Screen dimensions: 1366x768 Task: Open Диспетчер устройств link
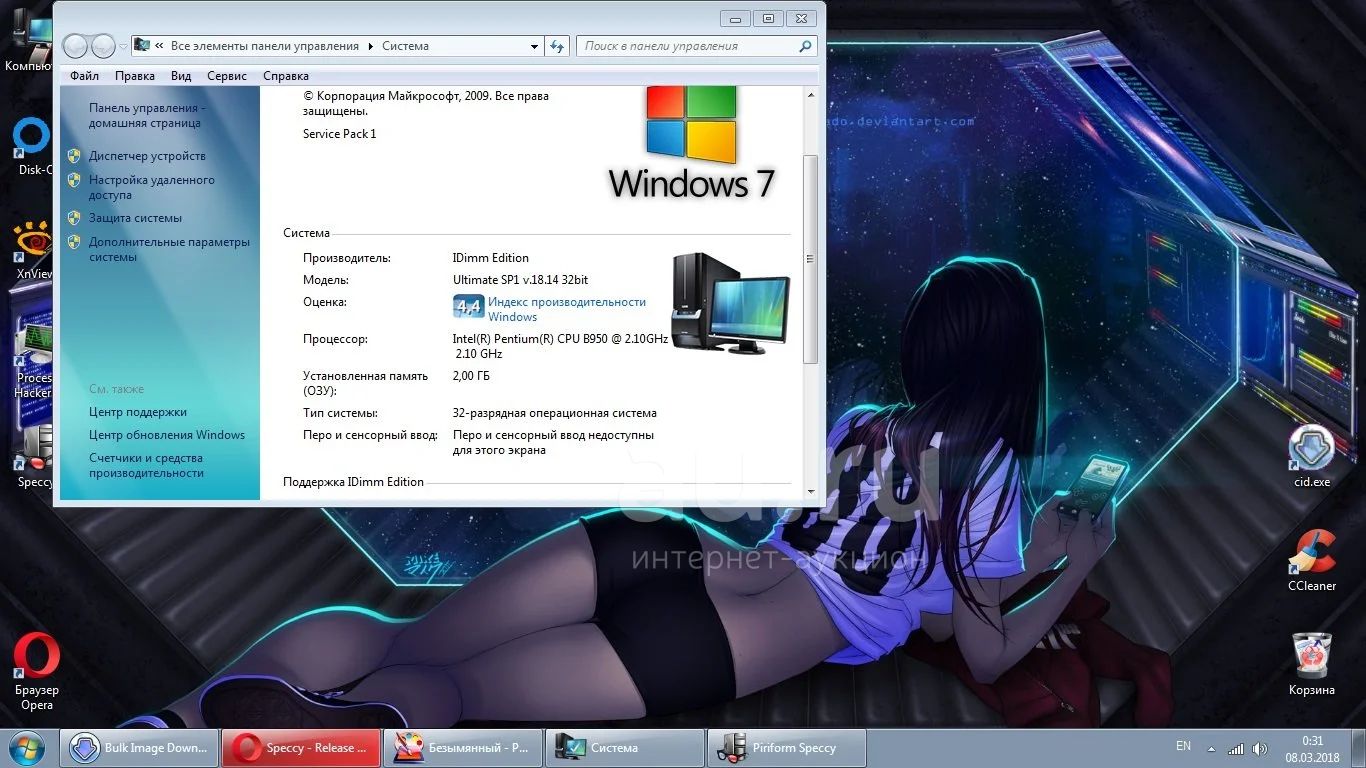pos(147,156)
